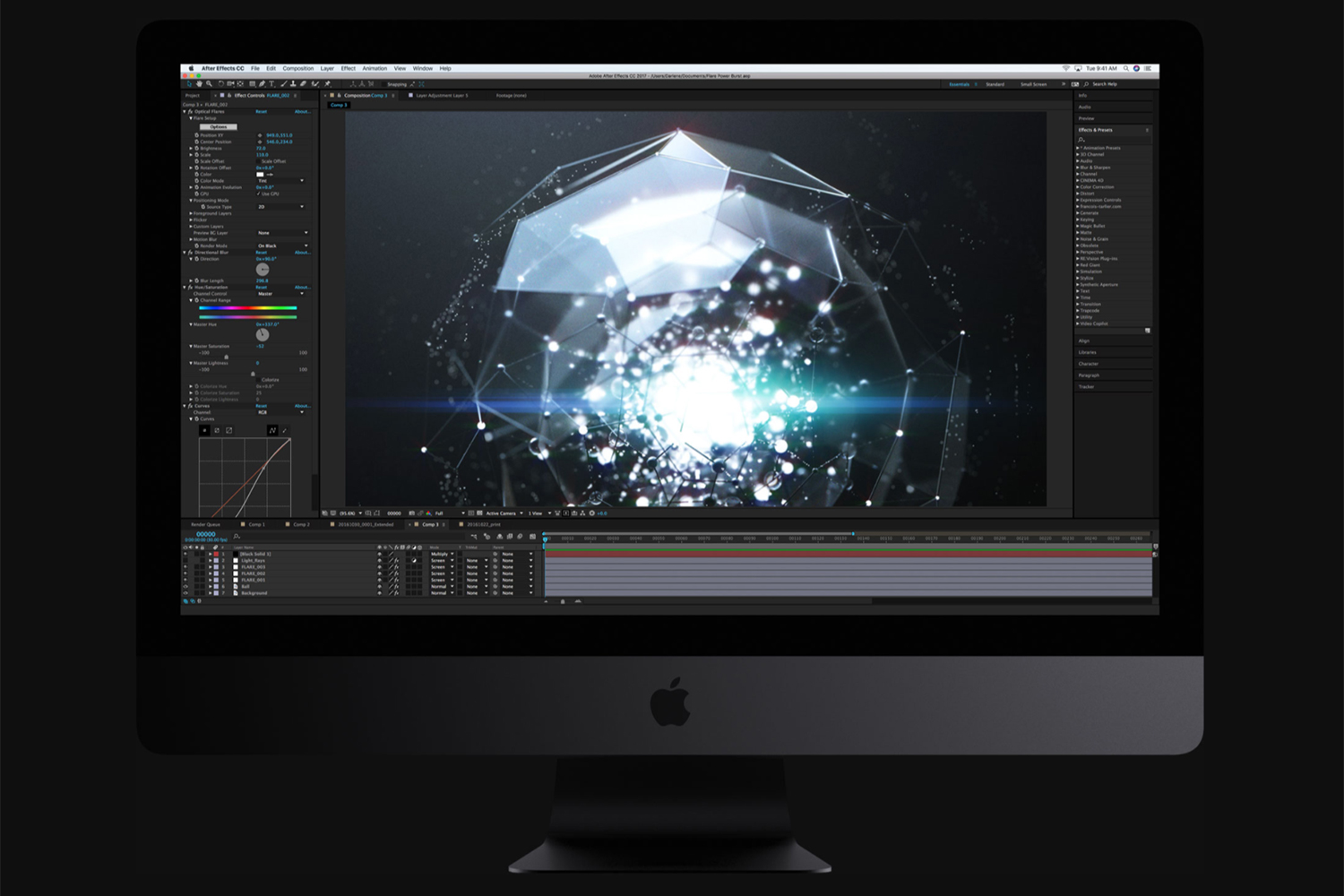Switch to the Render Queue tab
The height and width of the screenshot is (896, 1344).
coord(205,524)
